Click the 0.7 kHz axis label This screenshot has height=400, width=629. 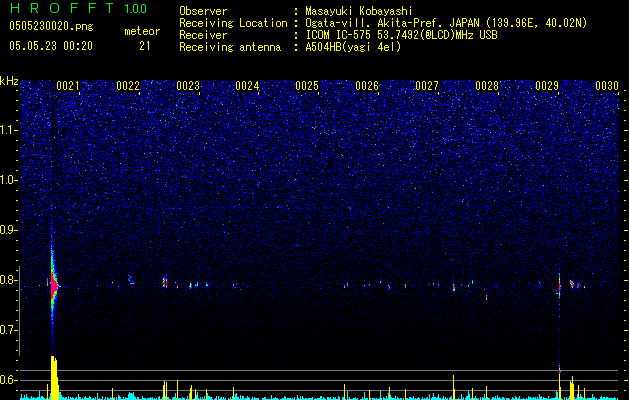point(9,330)
